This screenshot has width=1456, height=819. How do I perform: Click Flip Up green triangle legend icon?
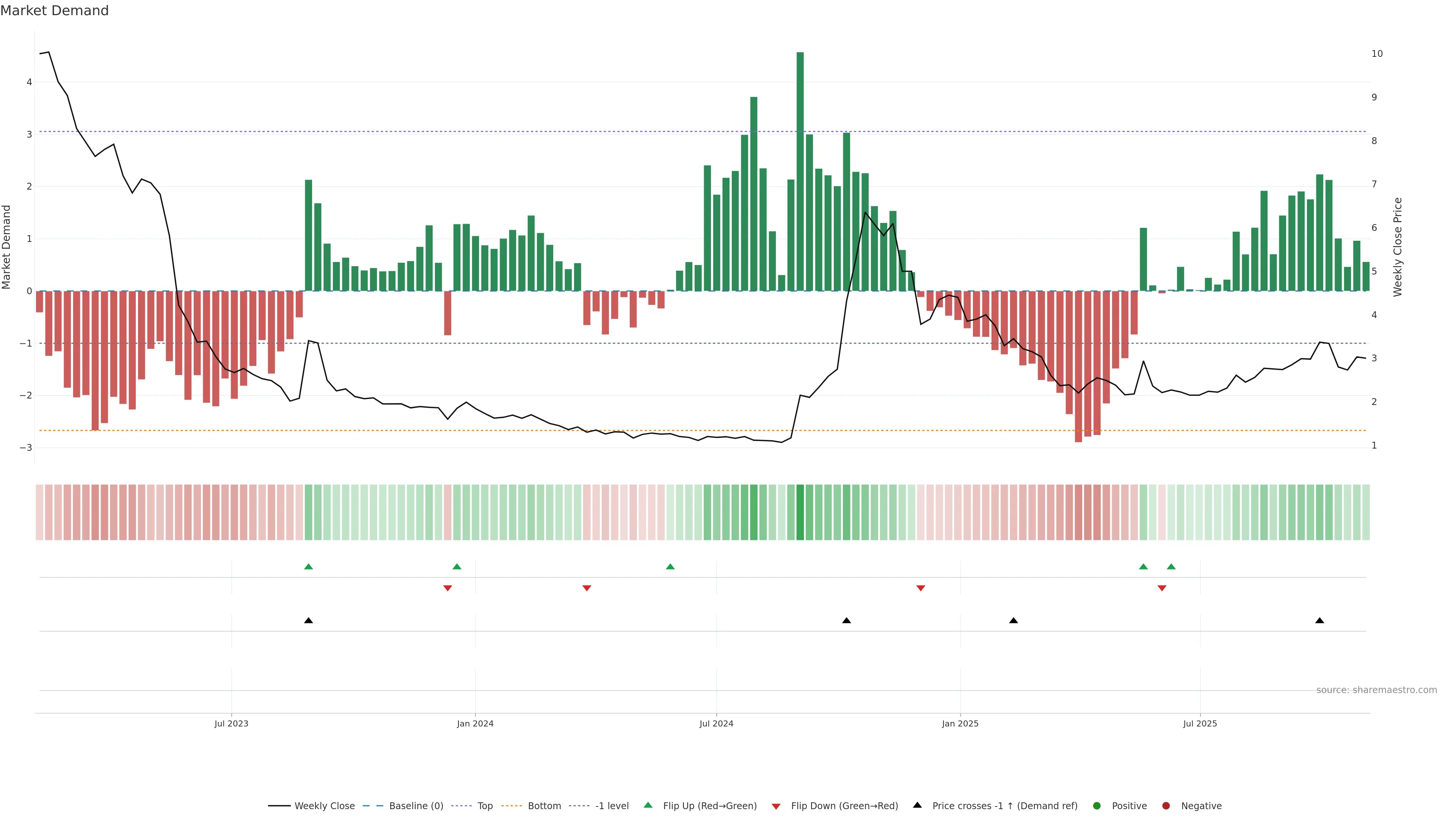coord(648,805)
